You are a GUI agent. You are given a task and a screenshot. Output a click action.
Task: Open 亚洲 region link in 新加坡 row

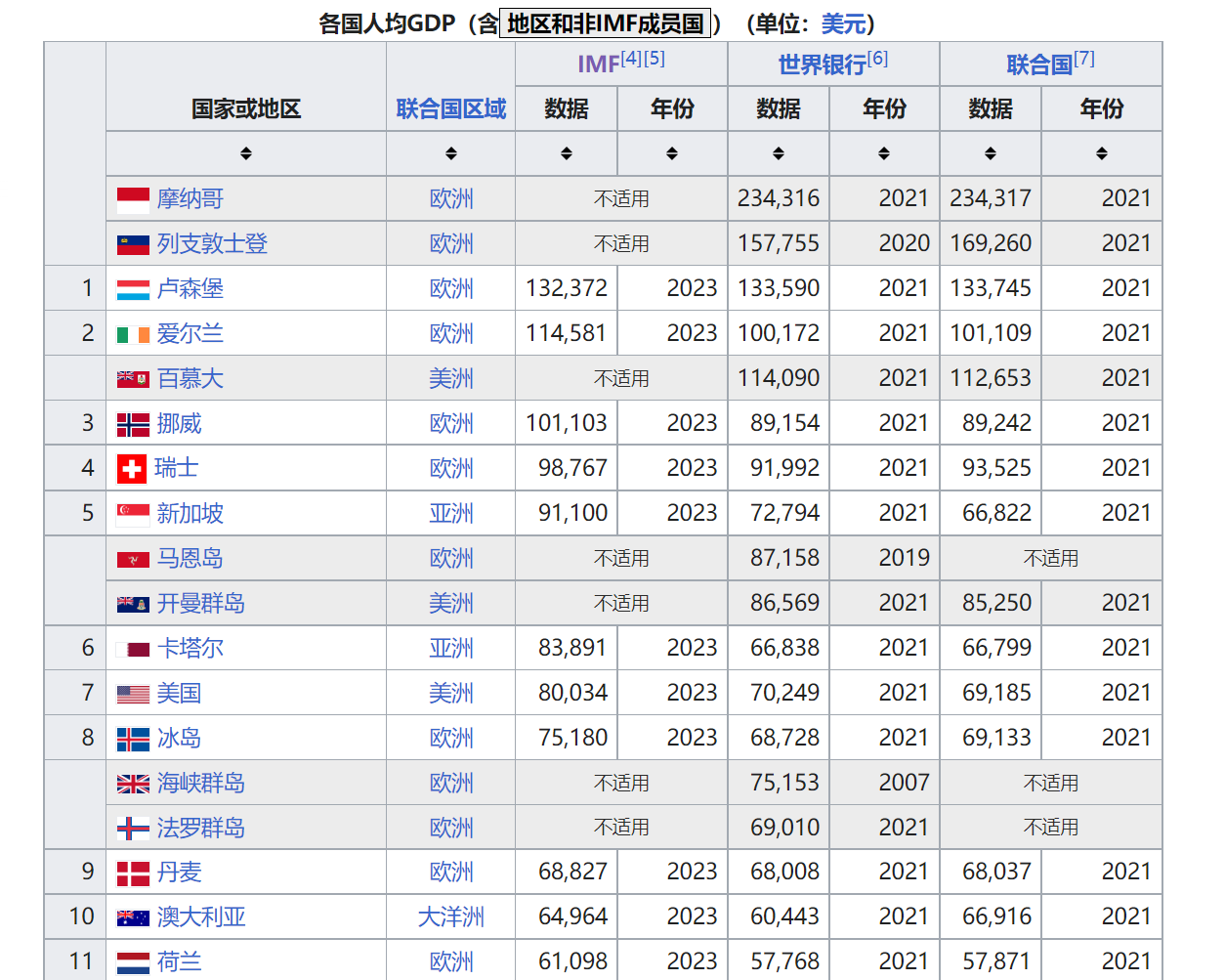[451, 514]
